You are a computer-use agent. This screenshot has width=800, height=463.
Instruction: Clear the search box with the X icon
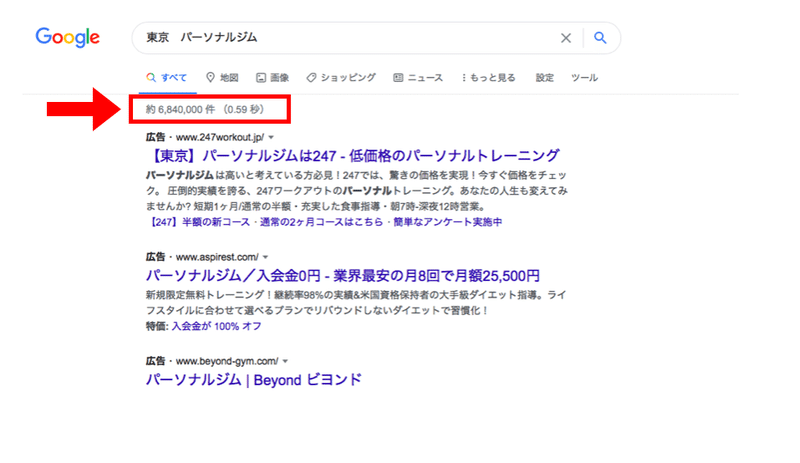pyautogui.click(x=566, y=38)
